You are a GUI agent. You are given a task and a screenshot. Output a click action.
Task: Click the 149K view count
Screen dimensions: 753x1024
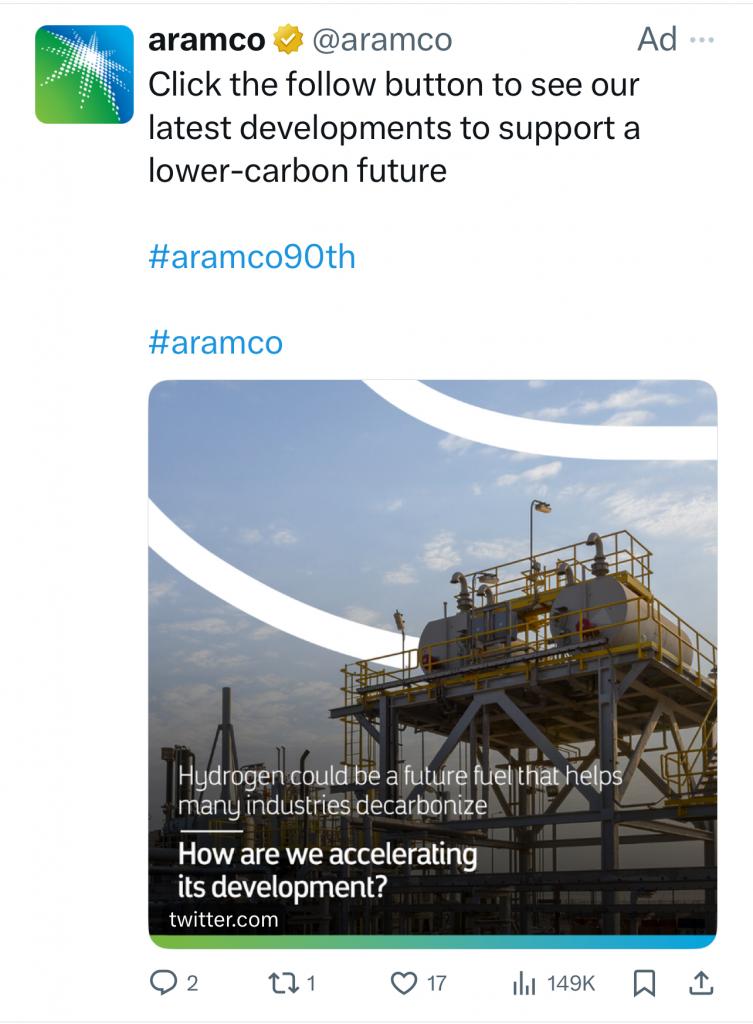tap(571, 983)
